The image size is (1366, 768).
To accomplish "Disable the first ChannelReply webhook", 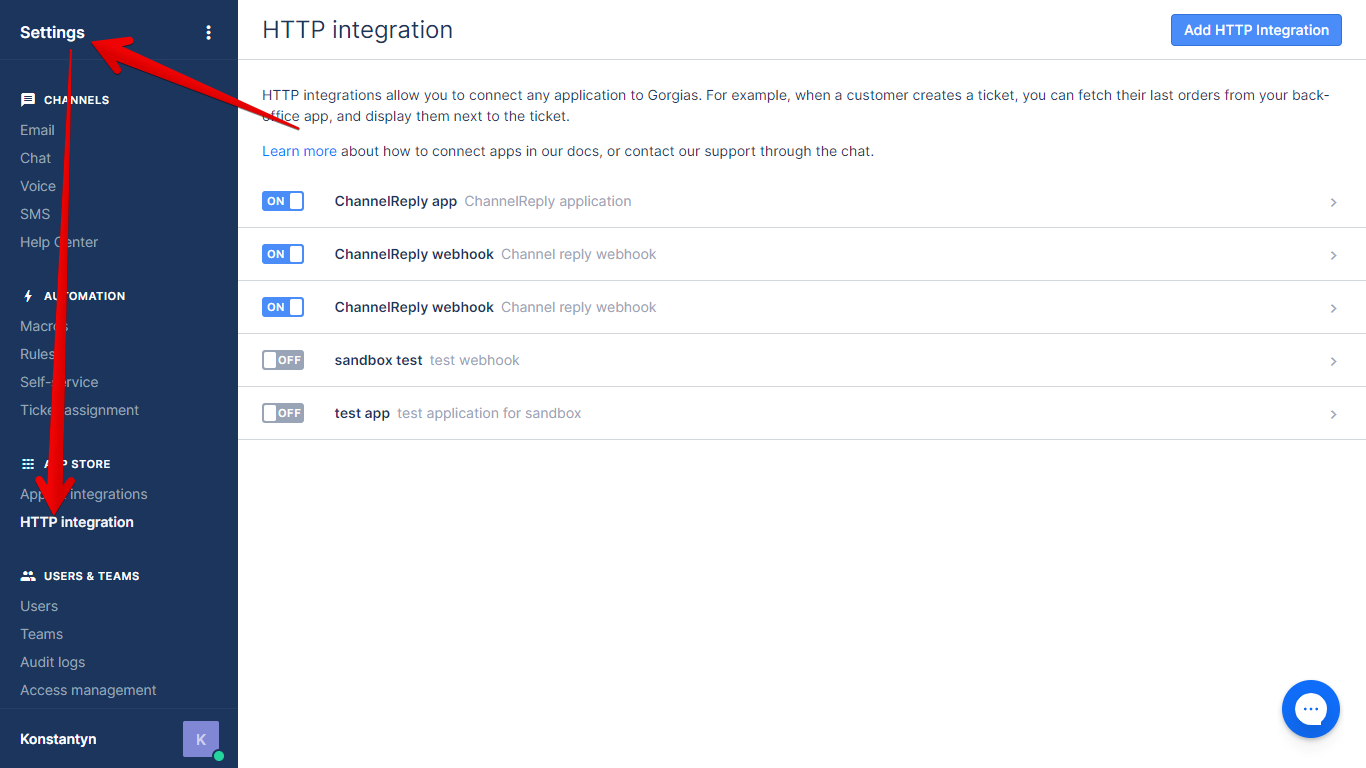I will pyautogui.click(x=283, y=254).
